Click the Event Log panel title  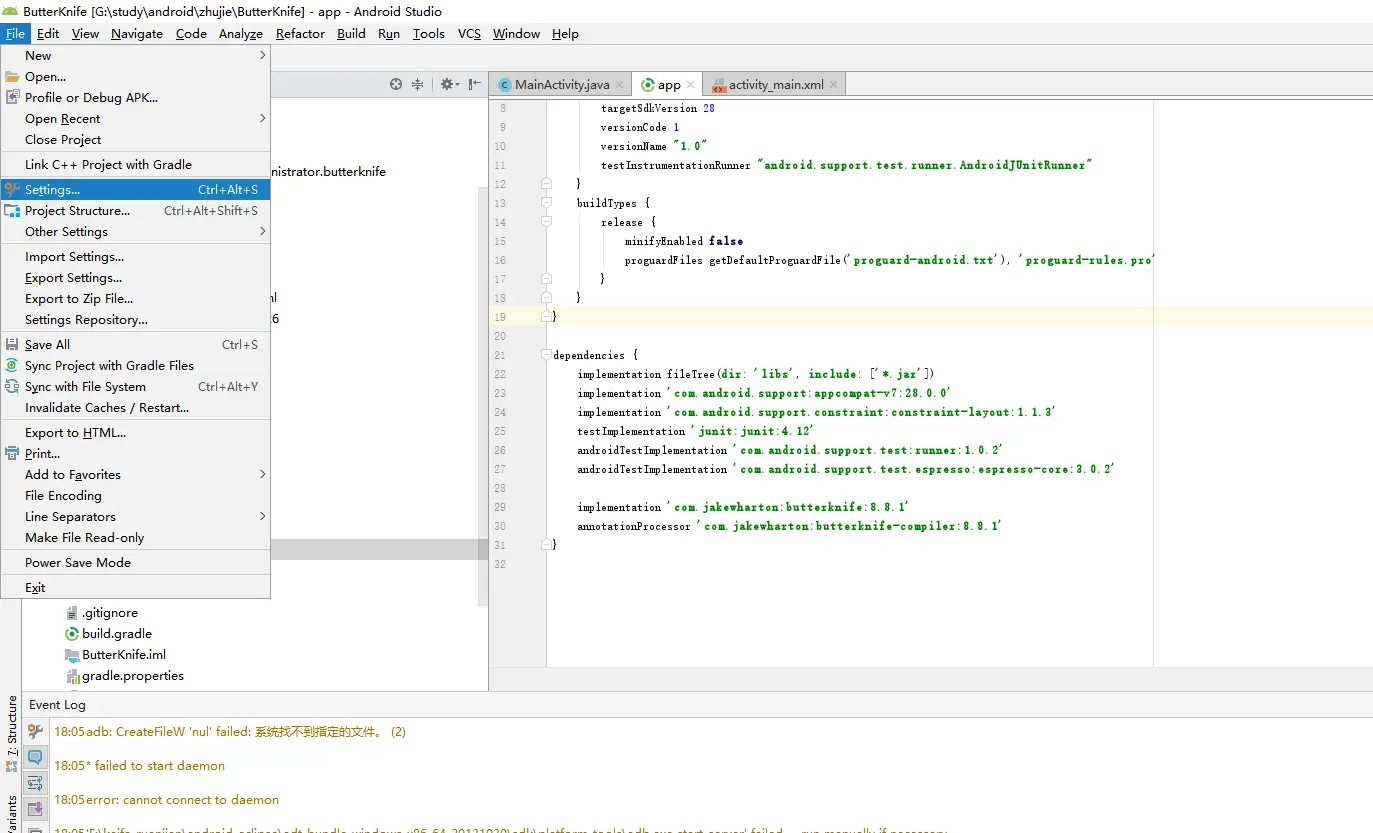coord(57,704)
